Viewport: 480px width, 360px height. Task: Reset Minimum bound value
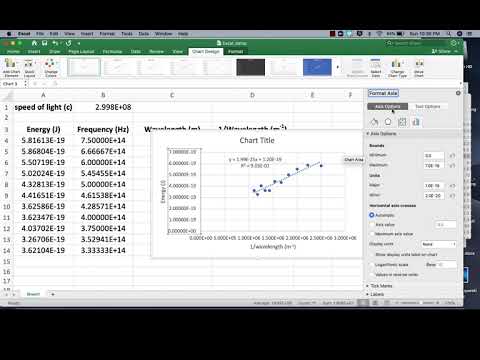pyautogui.click(x=452, y=155)
